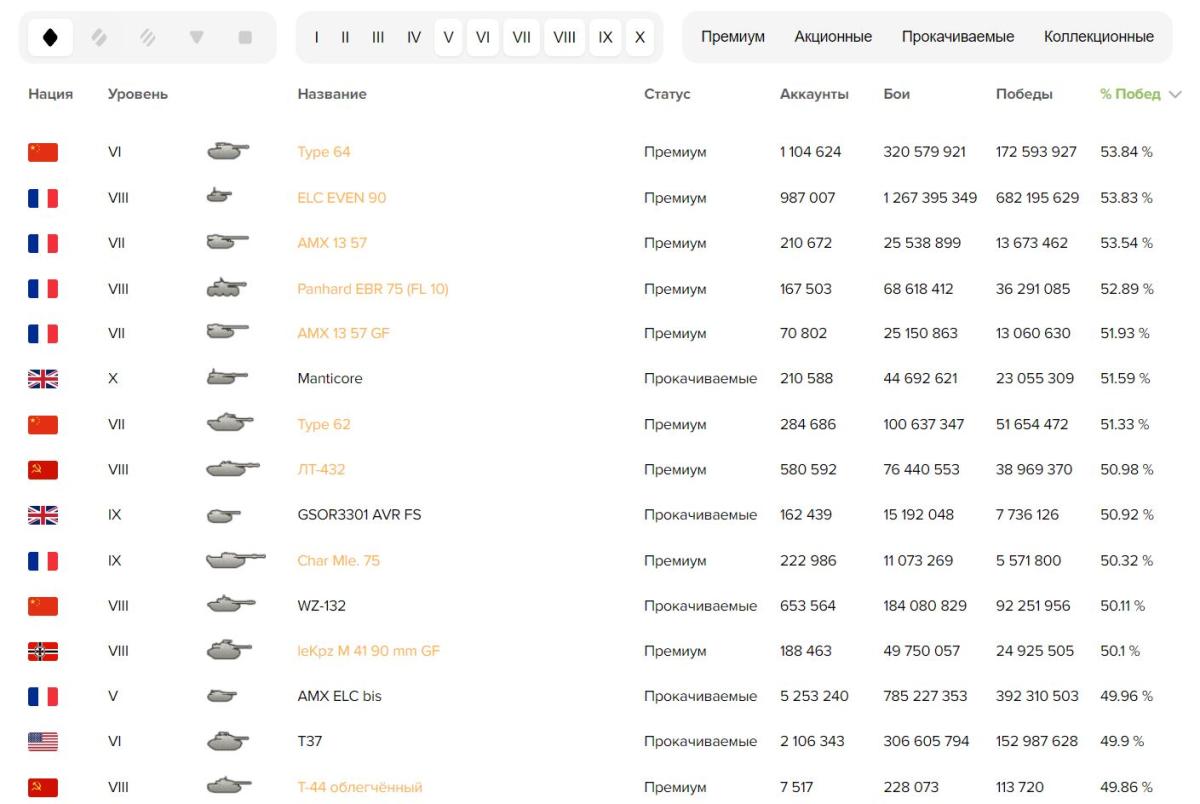Sort the table by Аккаунты column

(x=814, y=94)
